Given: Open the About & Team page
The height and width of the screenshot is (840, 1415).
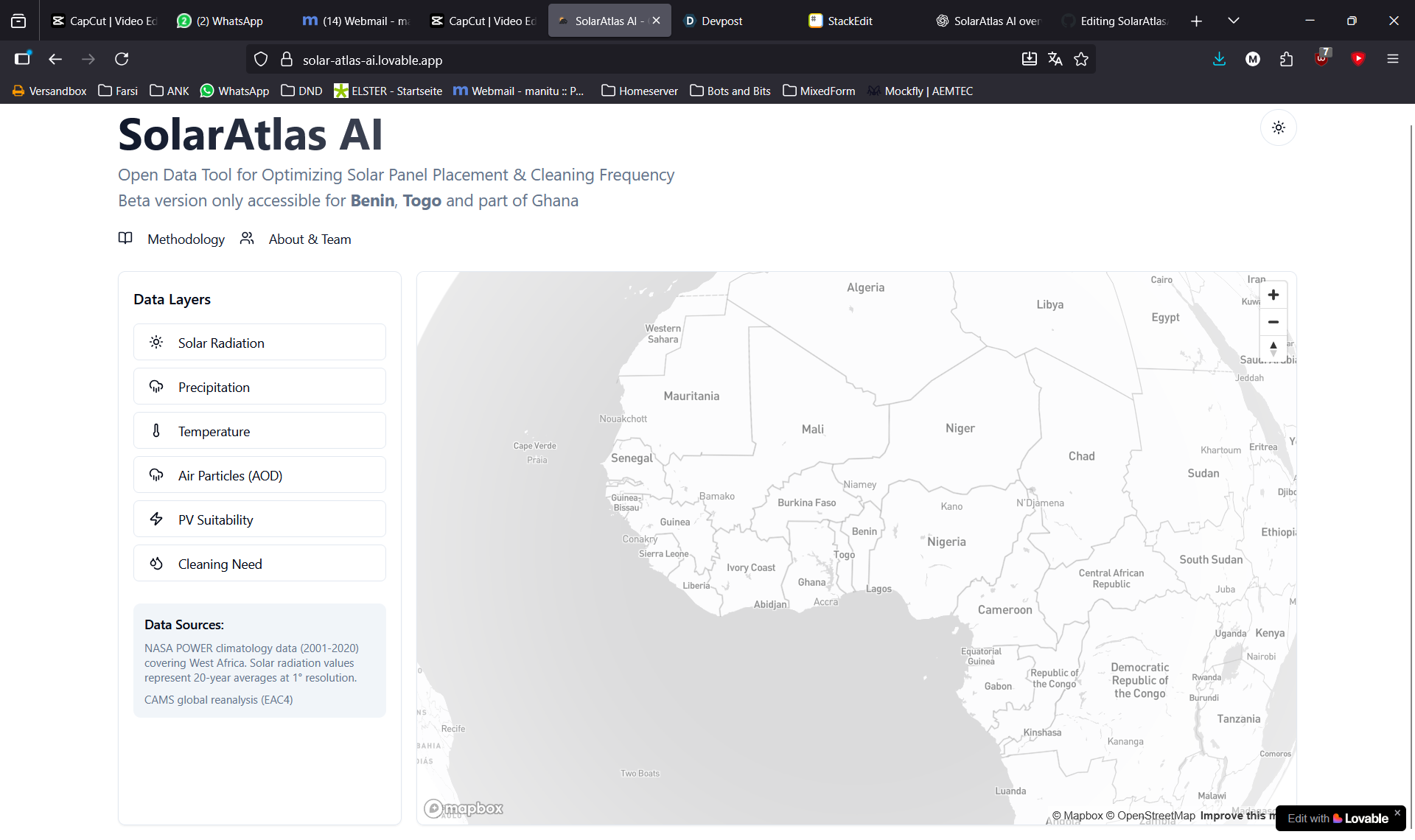Looking at the screenshot, I should [x=310, y=239].
